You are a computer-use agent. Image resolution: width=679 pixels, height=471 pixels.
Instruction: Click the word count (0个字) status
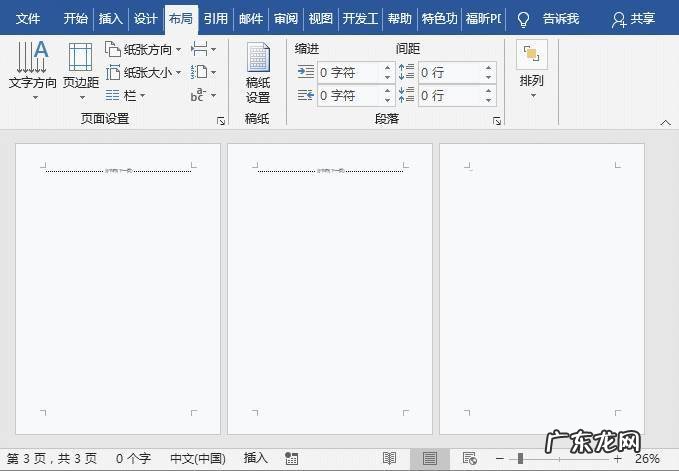click(133, 458)
